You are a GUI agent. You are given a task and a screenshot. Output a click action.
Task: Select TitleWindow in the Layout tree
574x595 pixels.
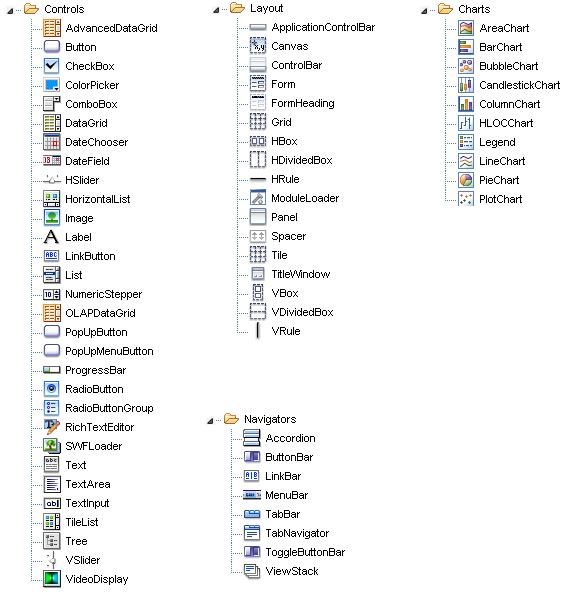click(x=301, y=274)
